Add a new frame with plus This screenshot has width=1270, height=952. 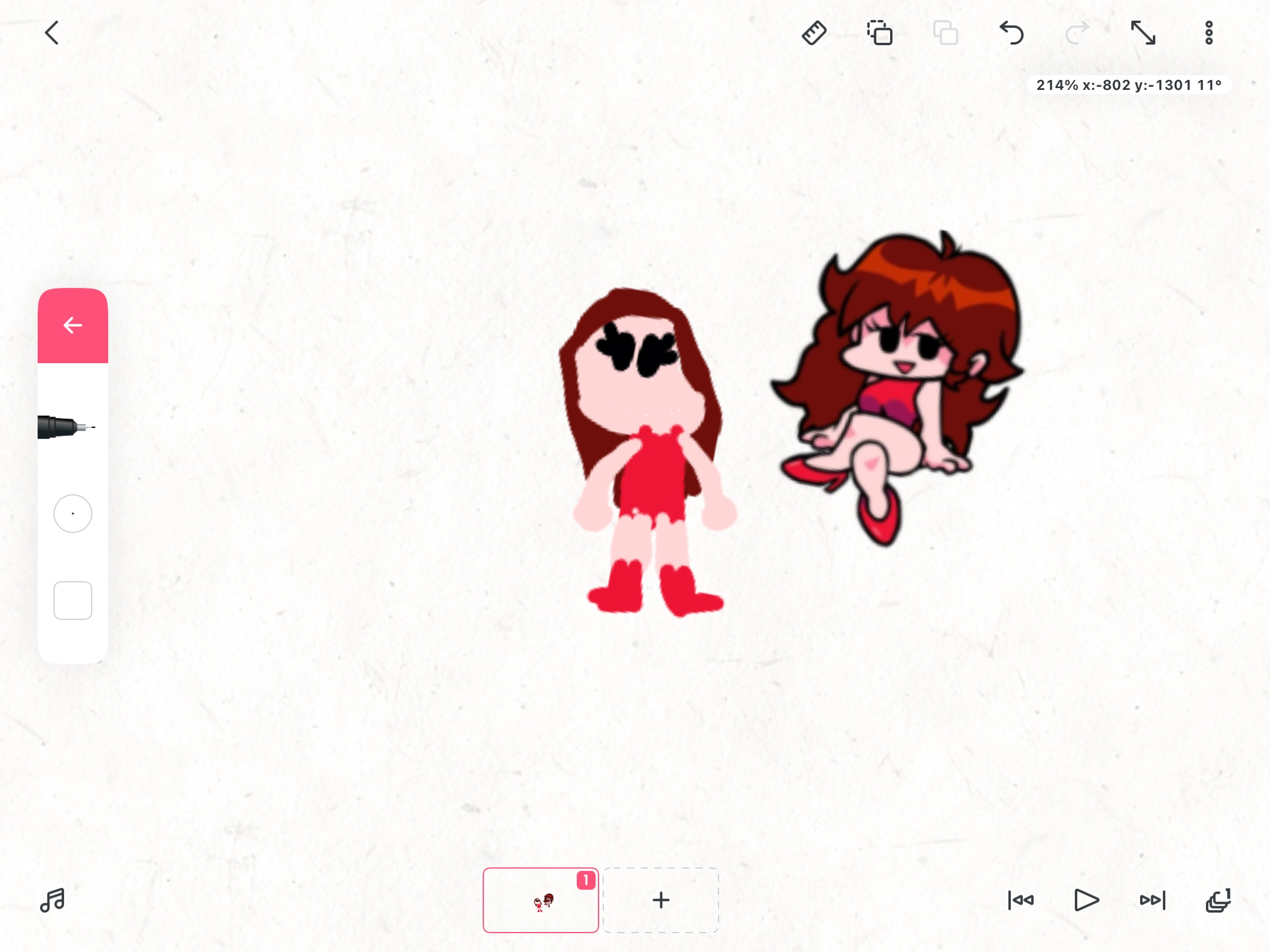[x=661, y=900]
